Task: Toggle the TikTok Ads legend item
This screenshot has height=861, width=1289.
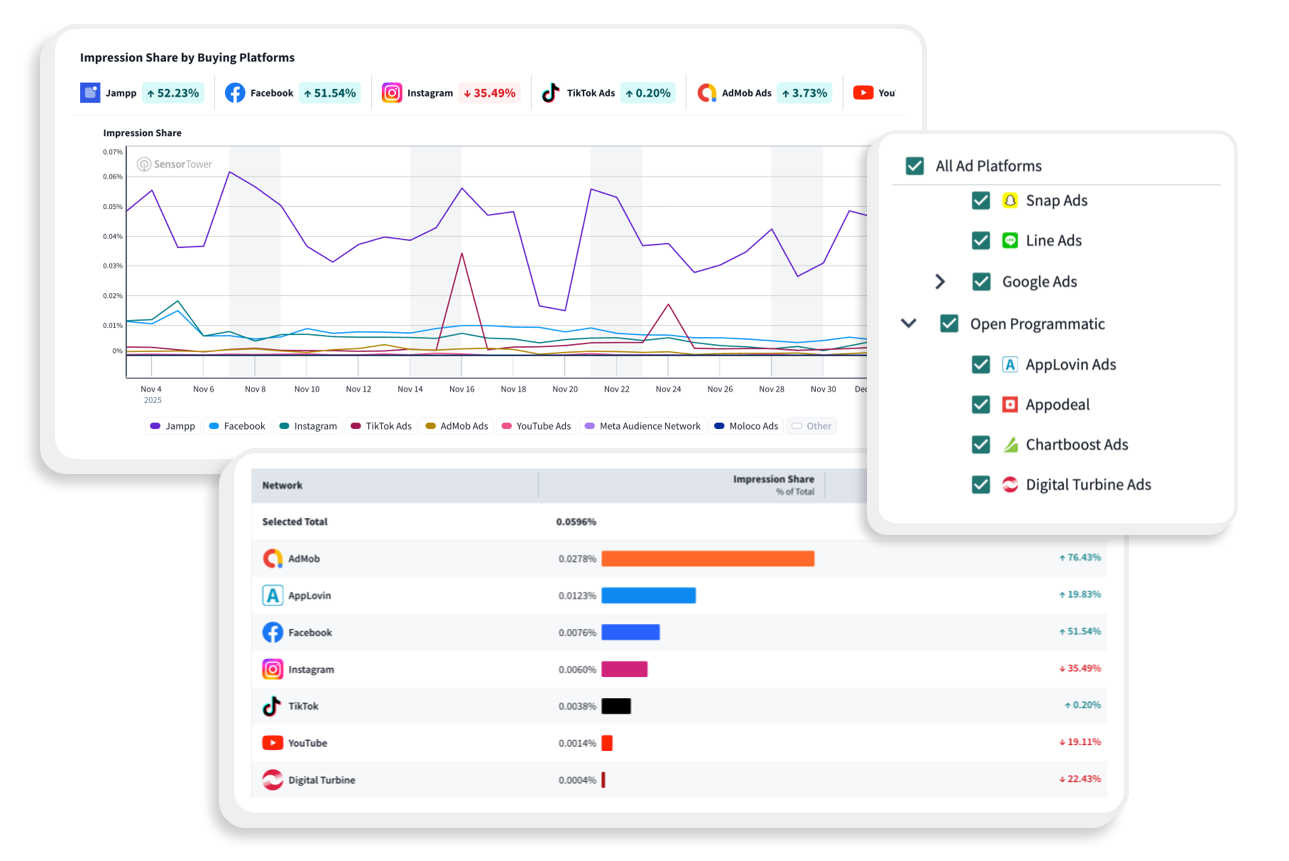Action: click(381, 426)
